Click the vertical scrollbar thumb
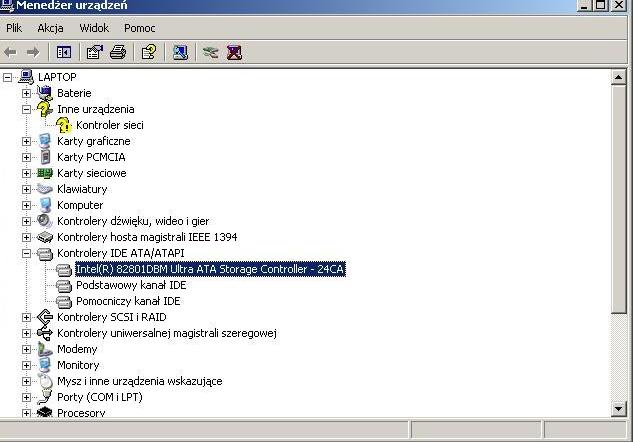This screenshot has height=442, width=633. [618, 199]
